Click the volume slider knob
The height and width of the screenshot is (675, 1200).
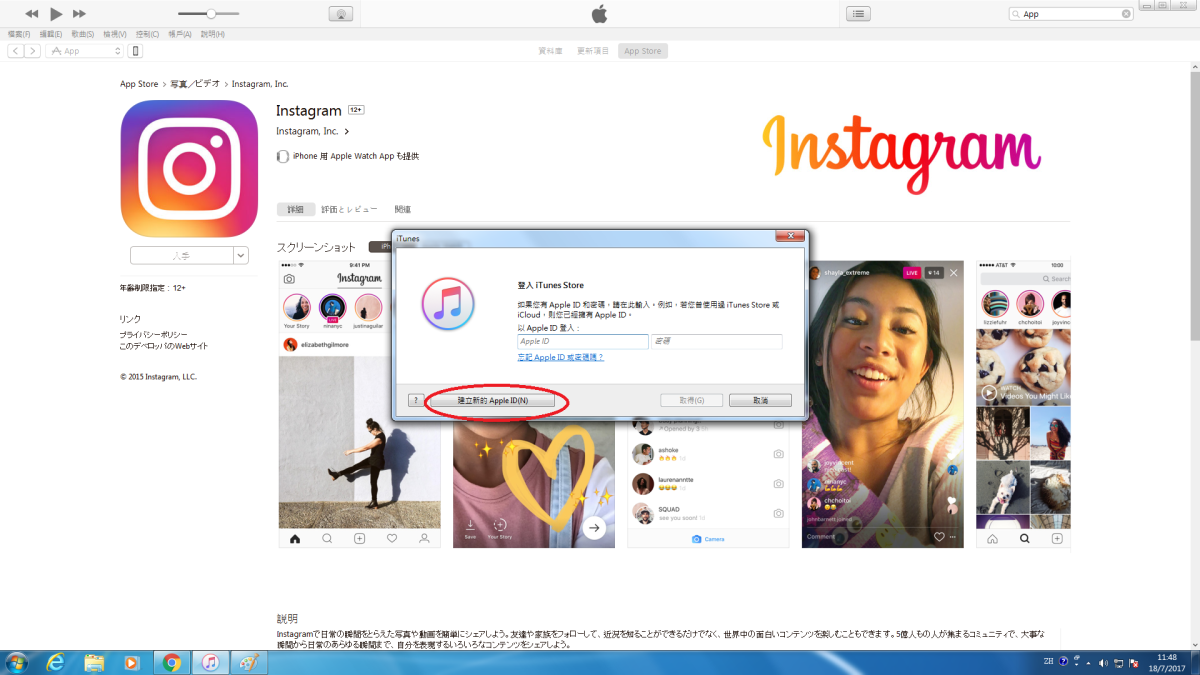(x=212, y=14)
